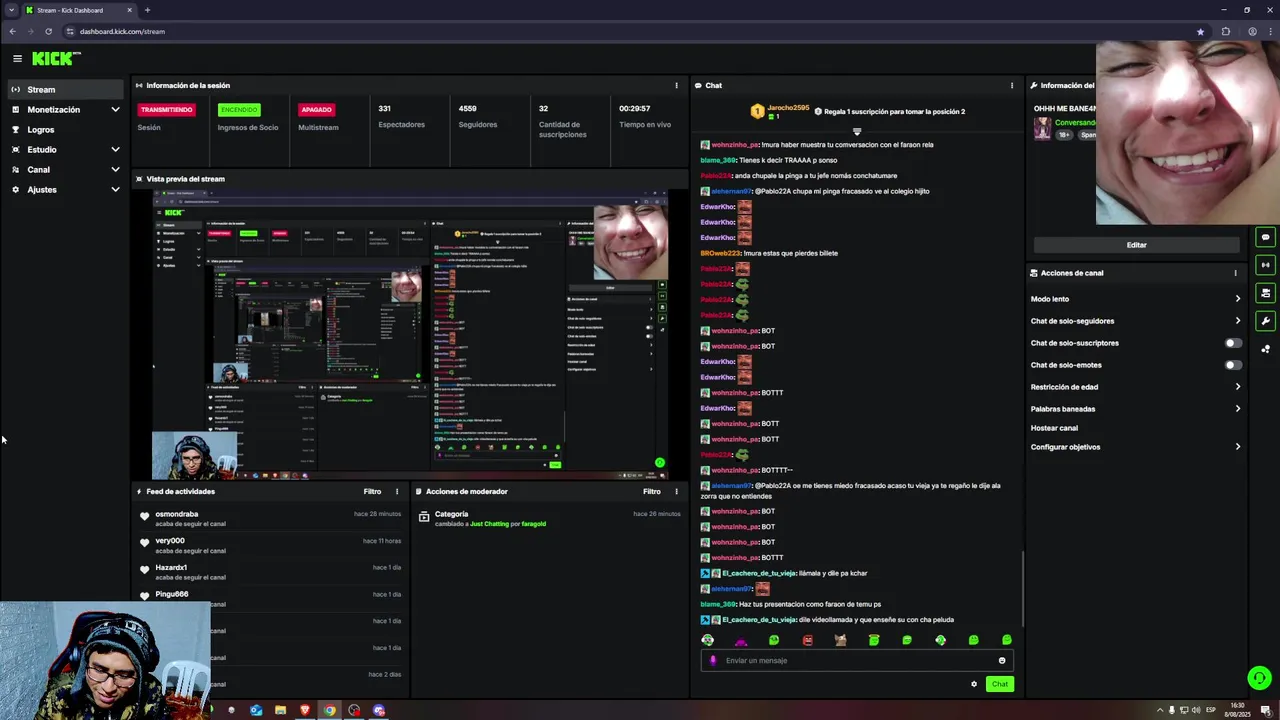Click the Just Chatting category link
1280x720 pixels.
[x=490, y=524]
